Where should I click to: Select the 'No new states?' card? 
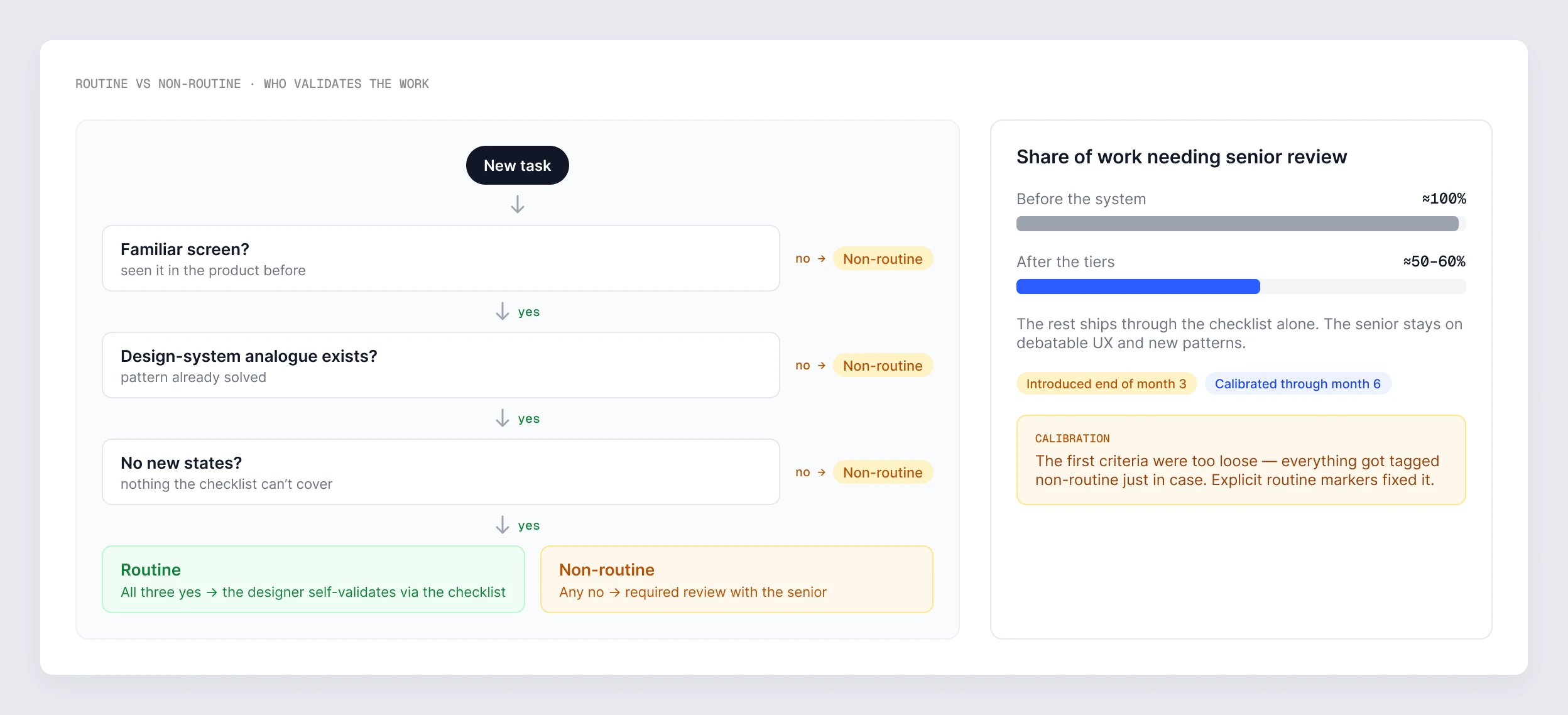click(x=441, y=472)
